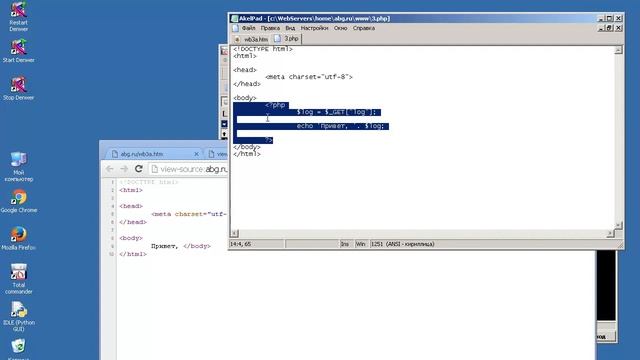Open the Файл menu in AkelPad

tap(249, 28)
